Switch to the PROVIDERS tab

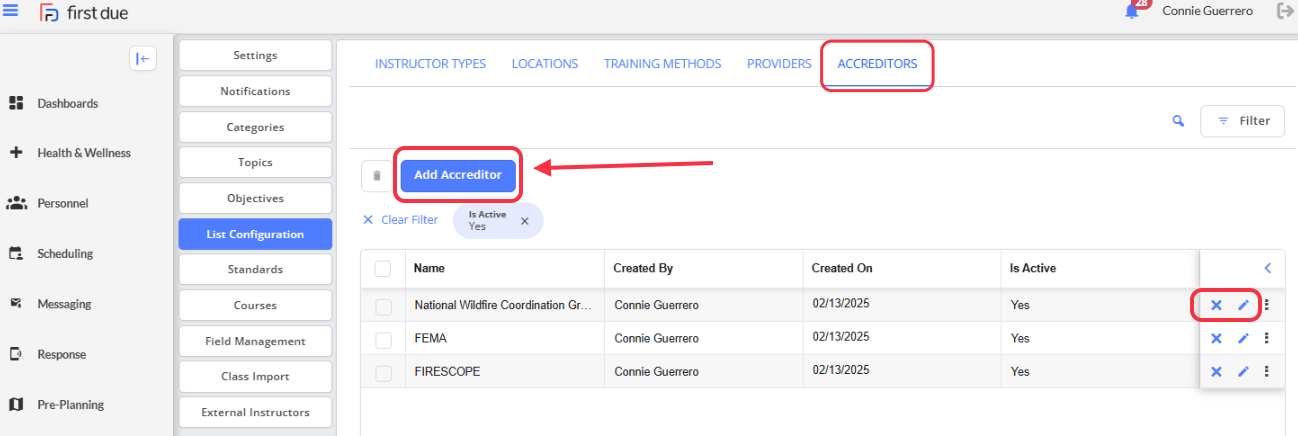tap(779, 63)
